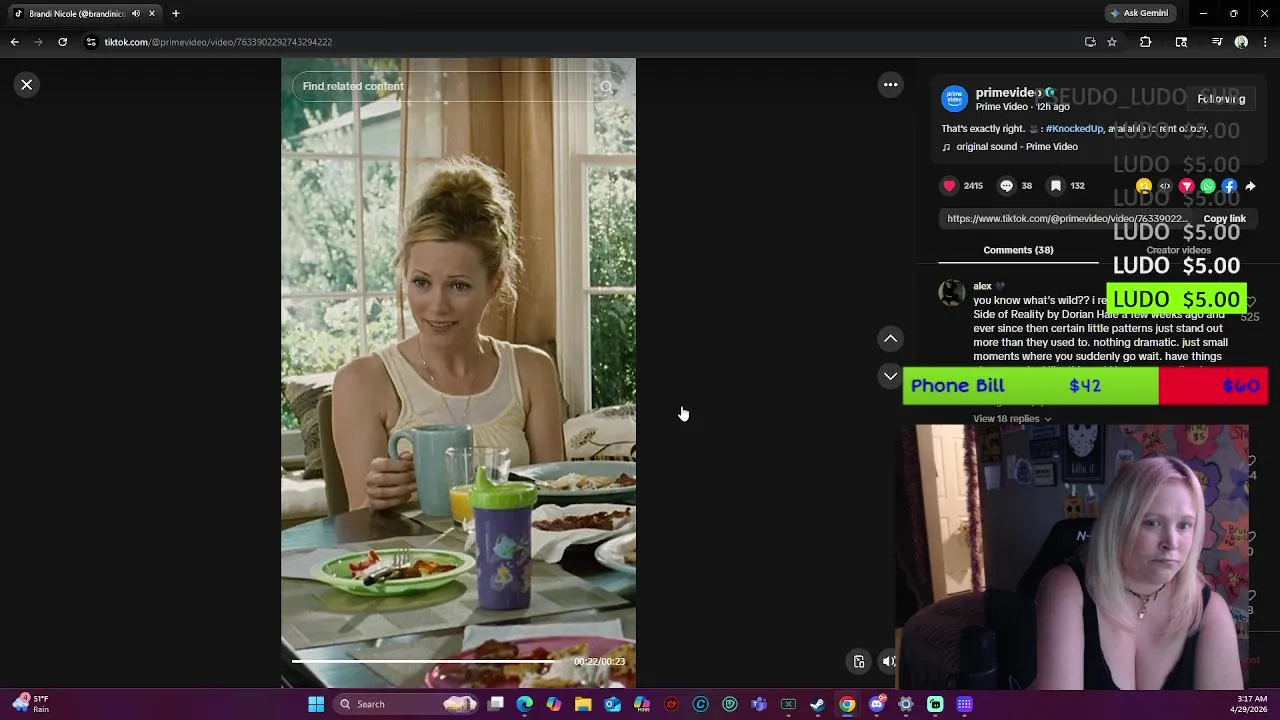Click the magnifier icon in related search
Screen dimensions: 1280x720
(x=606, y=86)
